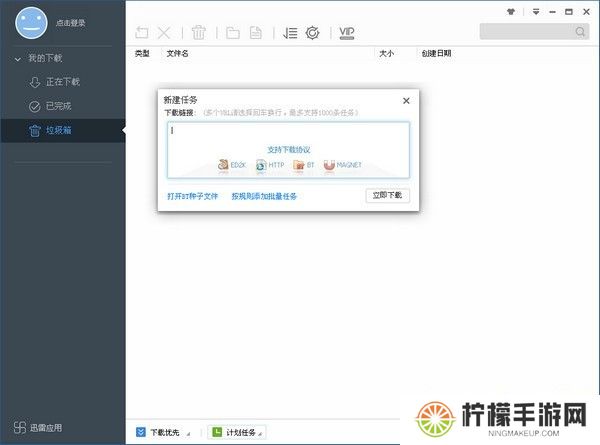Click the green 计划任务 clock icon

[x=217, y=432]
